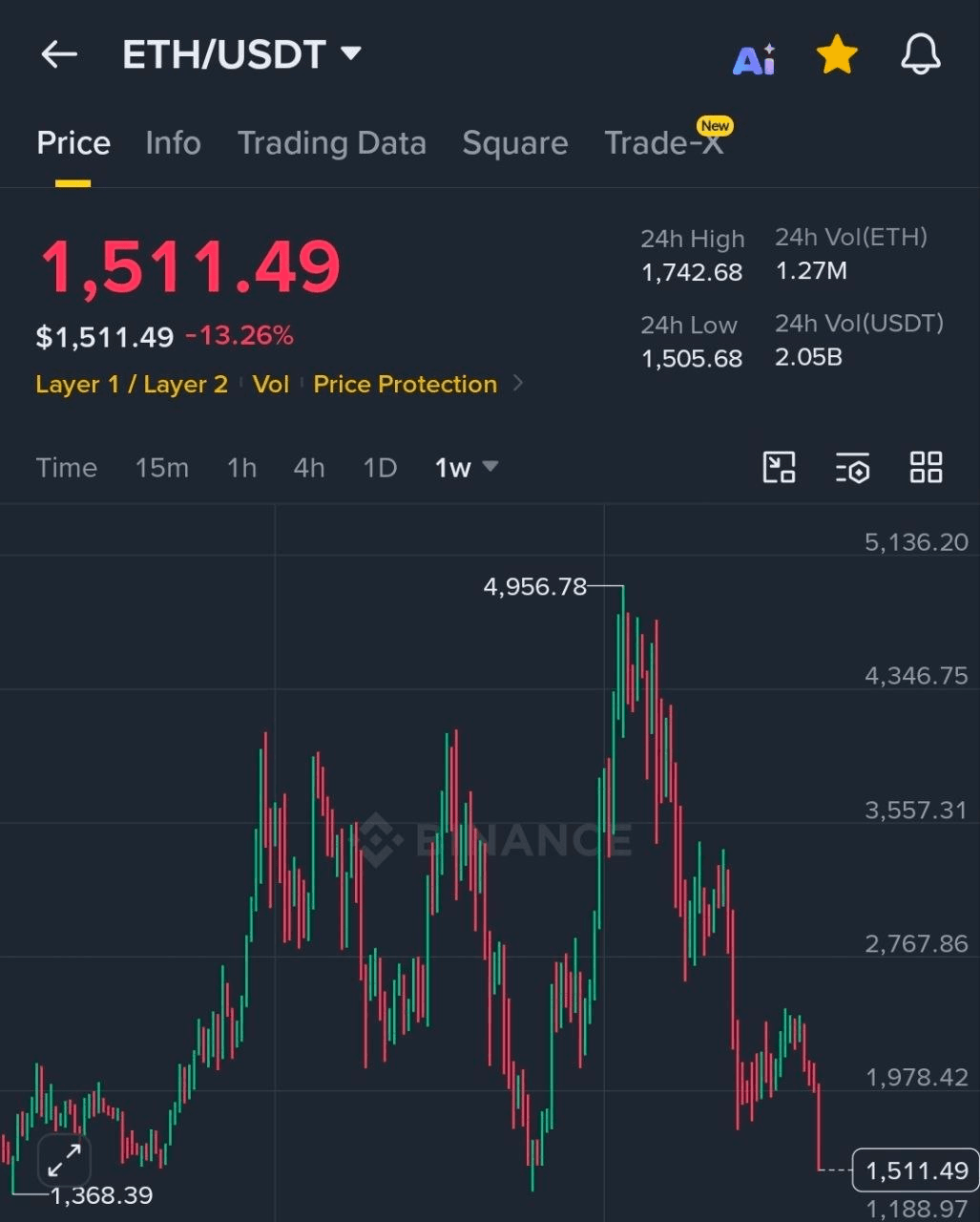This screenshot has height=1222, width=980.
Task: Open the four-square grid layout icon
Action: [x=926, y=468]
